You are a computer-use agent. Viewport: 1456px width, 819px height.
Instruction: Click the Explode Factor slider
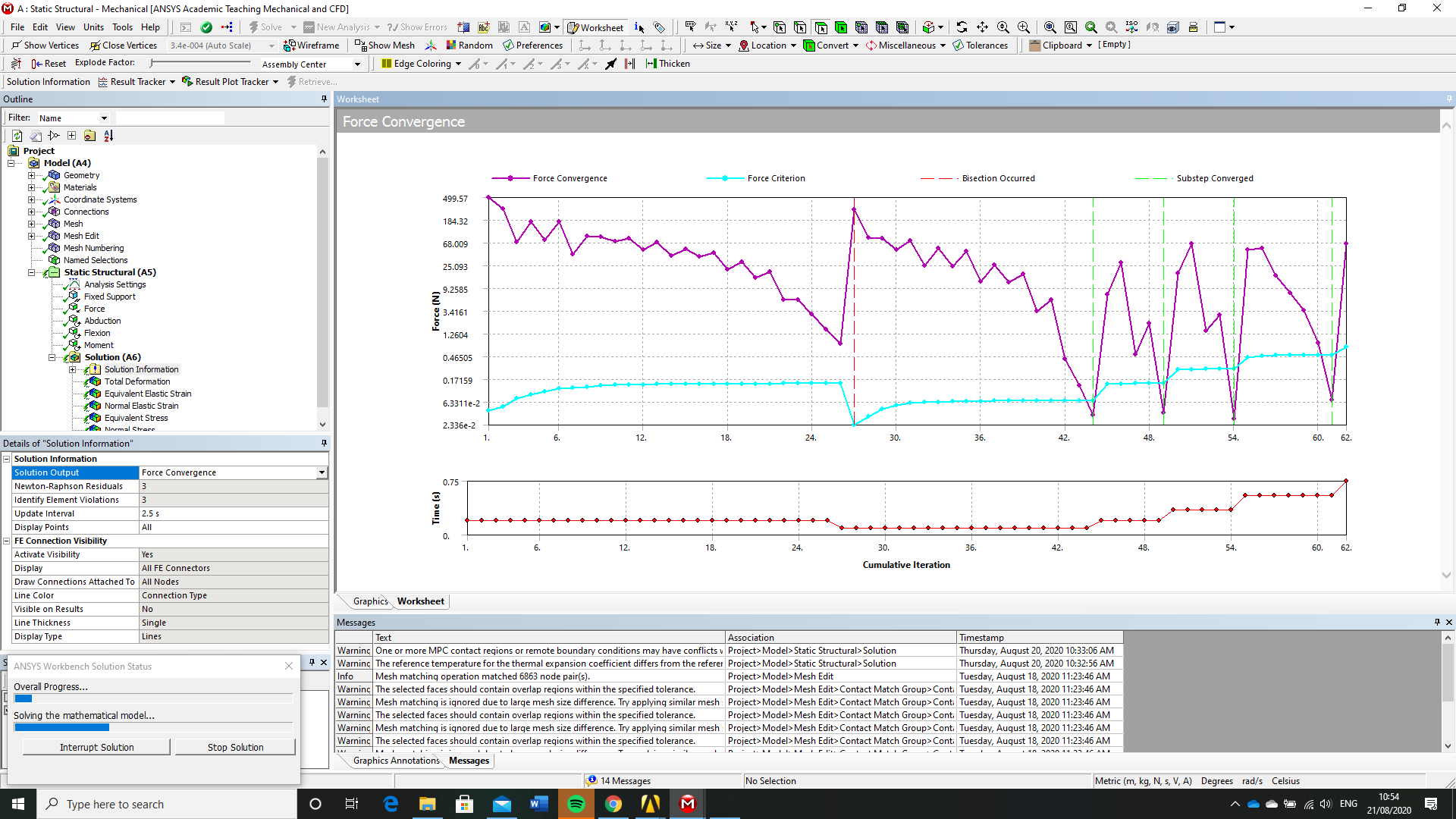pos(197,64)
